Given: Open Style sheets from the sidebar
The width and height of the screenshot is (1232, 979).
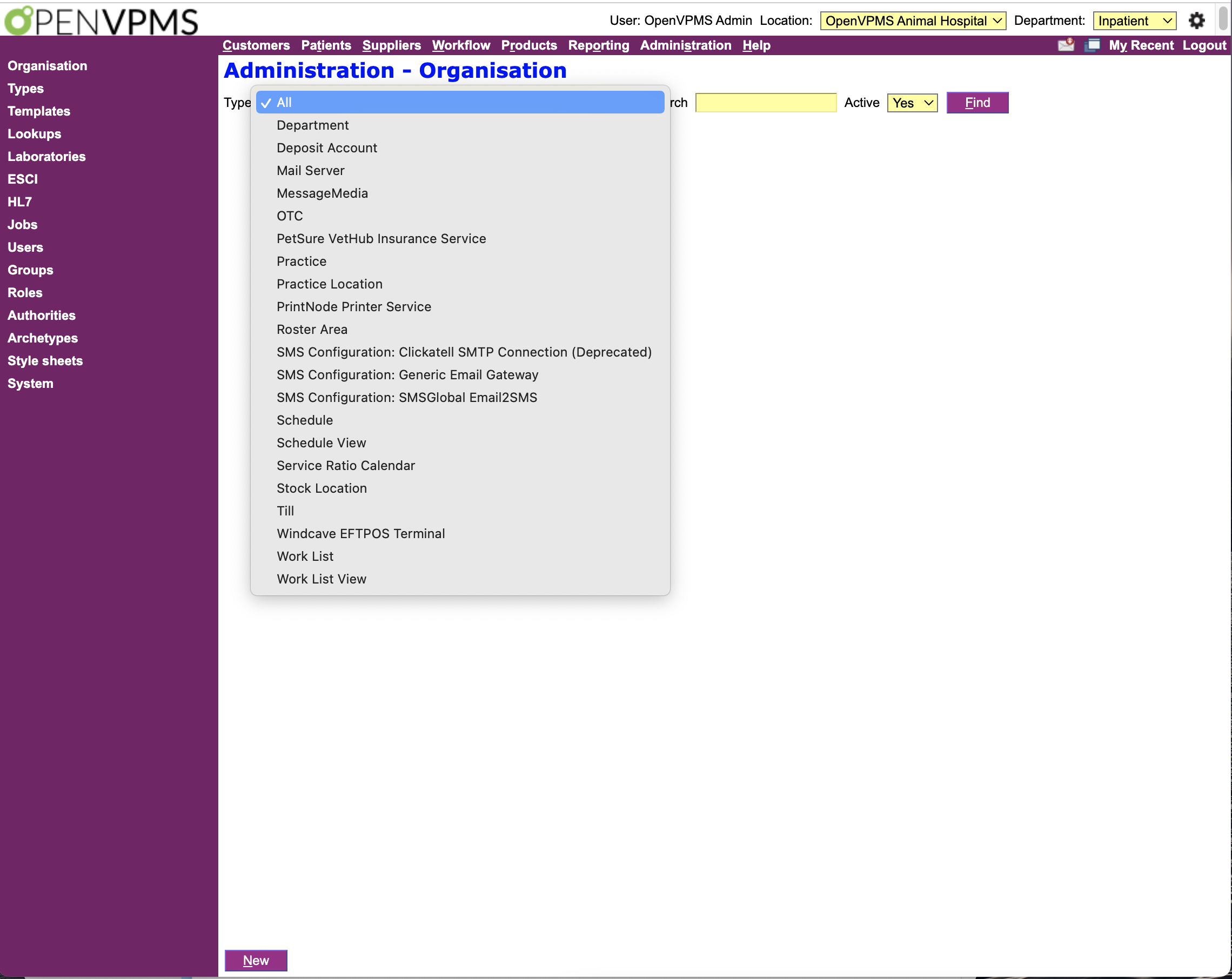Looking at the screenshot, I should tap(45, 360).
